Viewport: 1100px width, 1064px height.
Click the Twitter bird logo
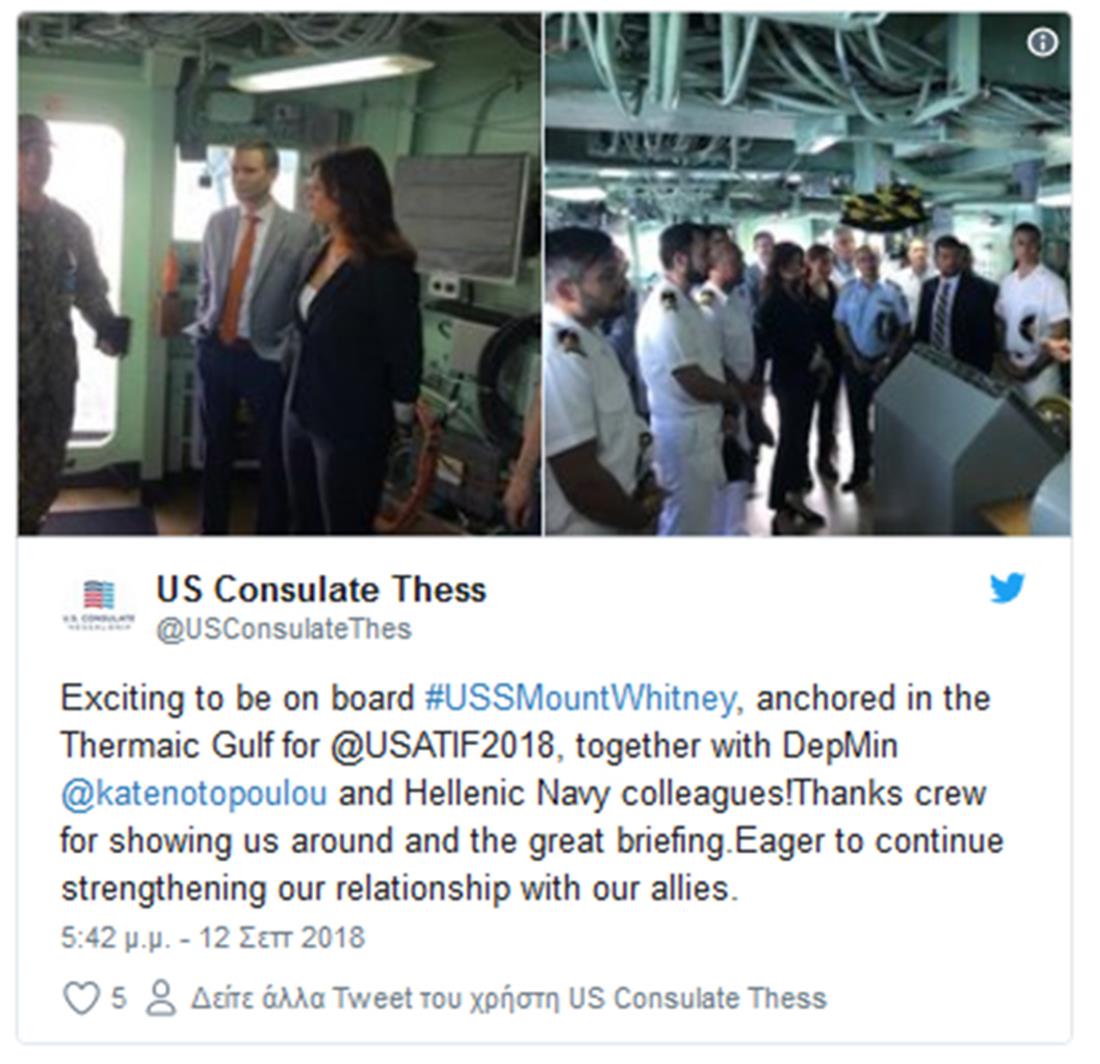click(1007, 588)
